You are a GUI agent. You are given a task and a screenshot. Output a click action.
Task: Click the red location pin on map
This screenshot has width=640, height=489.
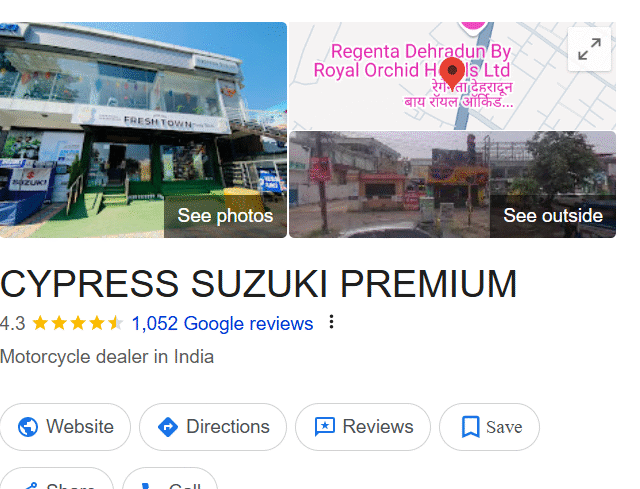pyautogui.click(x=452, y=73)
